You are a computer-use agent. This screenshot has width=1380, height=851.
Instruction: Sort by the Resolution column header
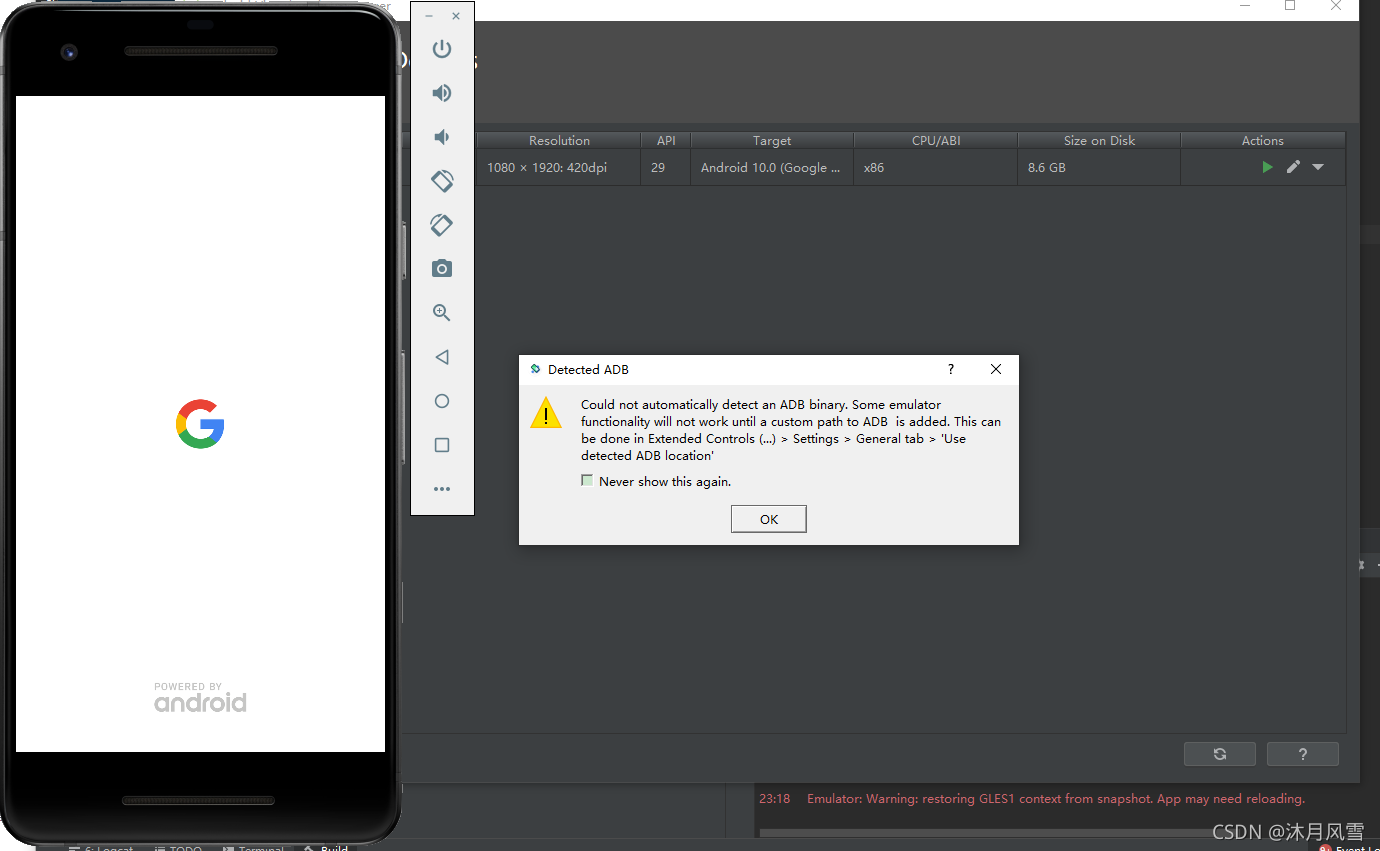pos(559,141)
